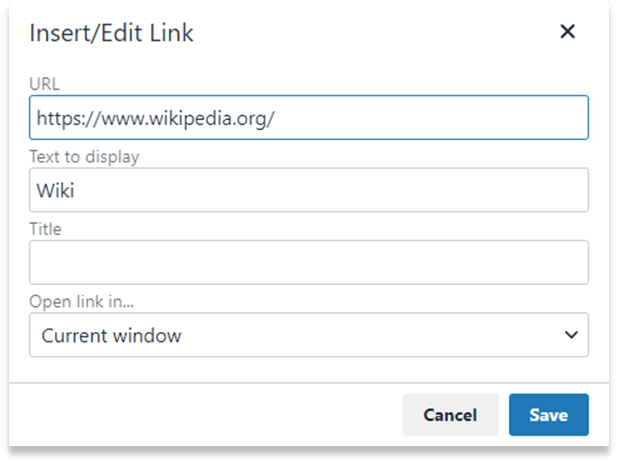Viewport: 618px width, 463px height.
Task: Discard changes with the grey Cancel button
Action: click(x=450, y=415)
